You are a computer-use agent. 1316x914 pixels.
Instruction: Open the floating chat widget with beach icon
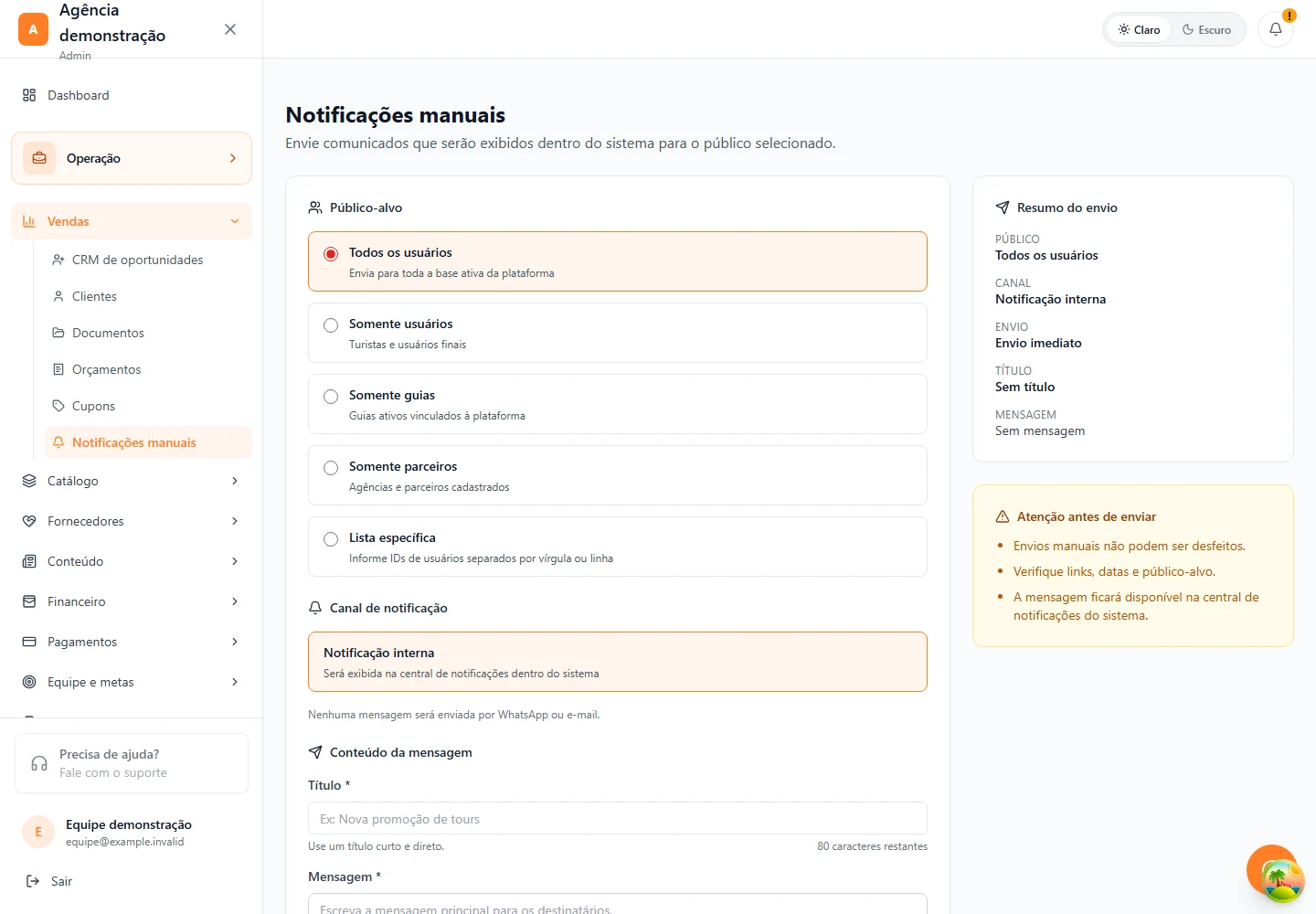(1283, 880)
